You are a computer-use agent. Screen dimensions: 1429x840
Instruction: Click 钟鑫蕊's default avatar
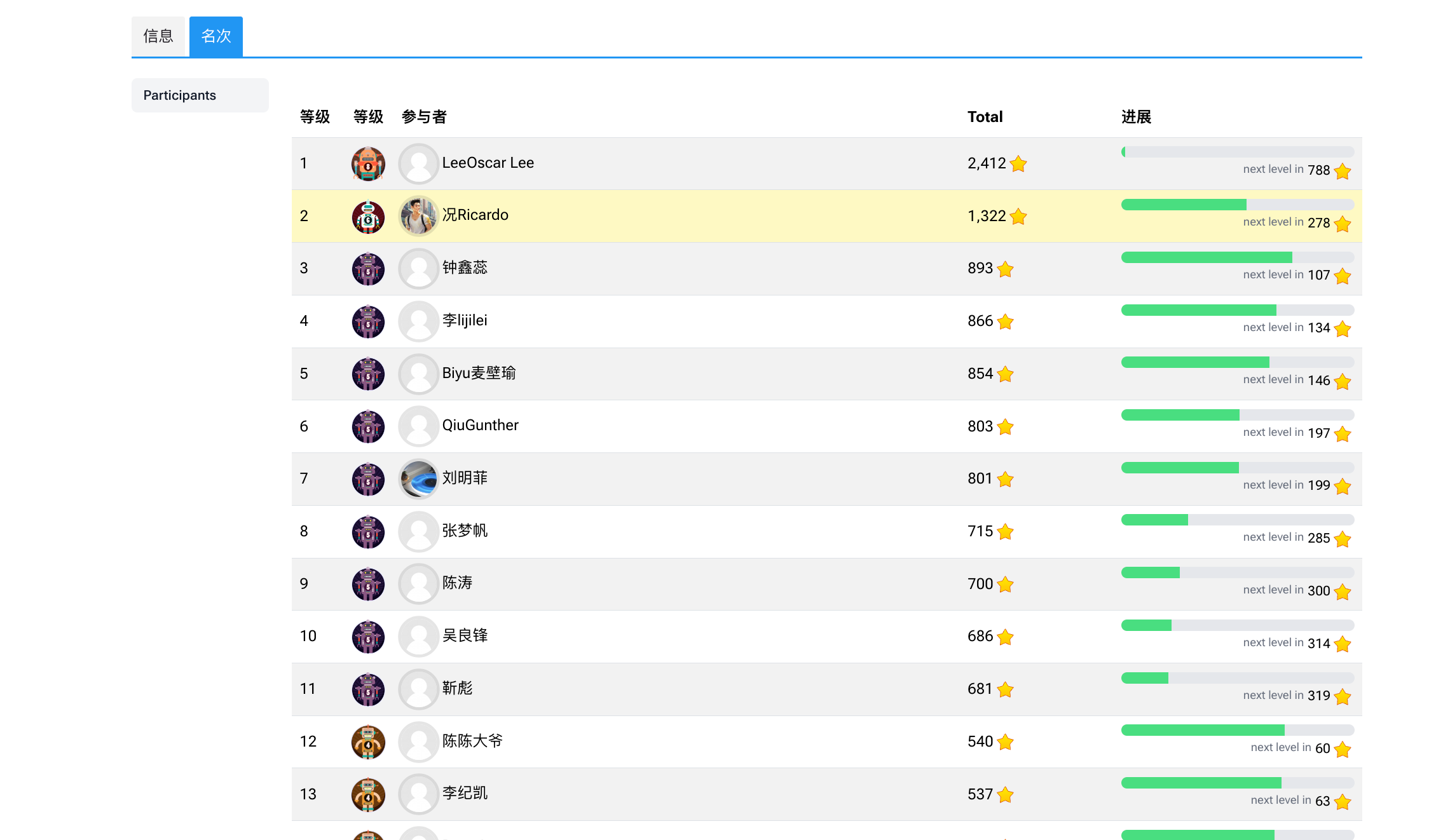coord(418,268)
